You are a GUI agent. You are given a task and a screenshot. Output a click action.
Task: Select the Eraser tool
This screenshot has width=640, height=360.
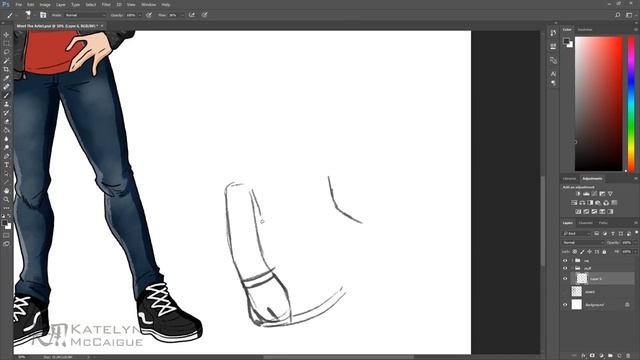(x=6, y=121)
